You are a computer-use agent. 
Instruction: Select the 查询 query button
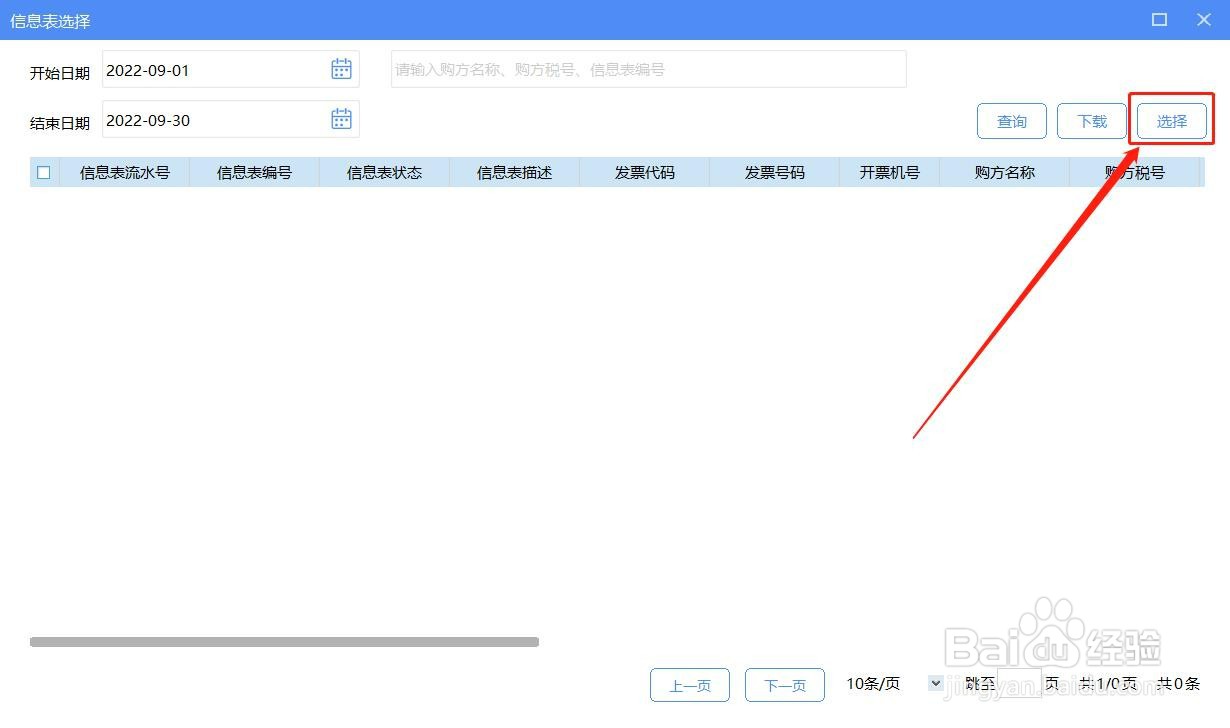[1011, 120]
